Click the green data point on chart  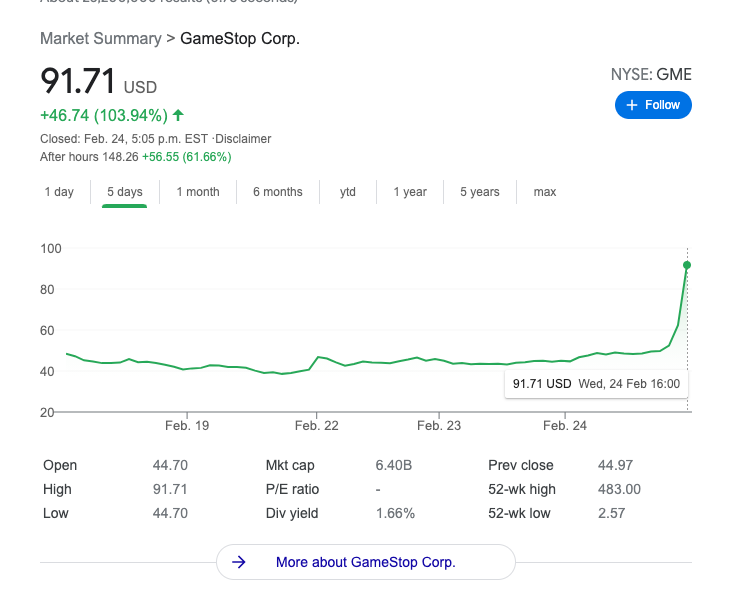pyautogui.click(x=687, y=265)
